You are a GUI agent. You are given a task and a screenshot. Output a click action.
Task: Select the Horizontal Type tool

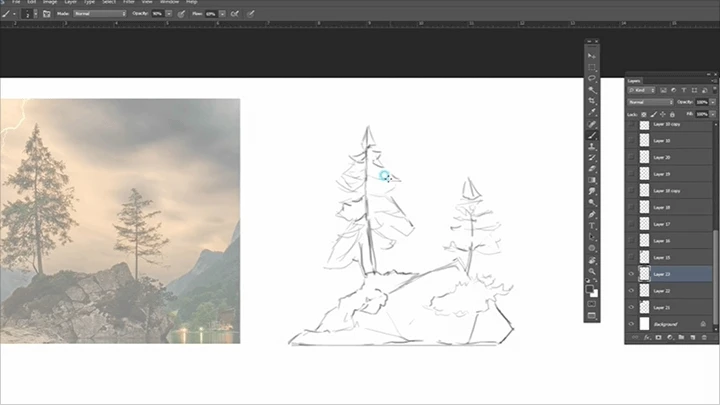point(592,225)
